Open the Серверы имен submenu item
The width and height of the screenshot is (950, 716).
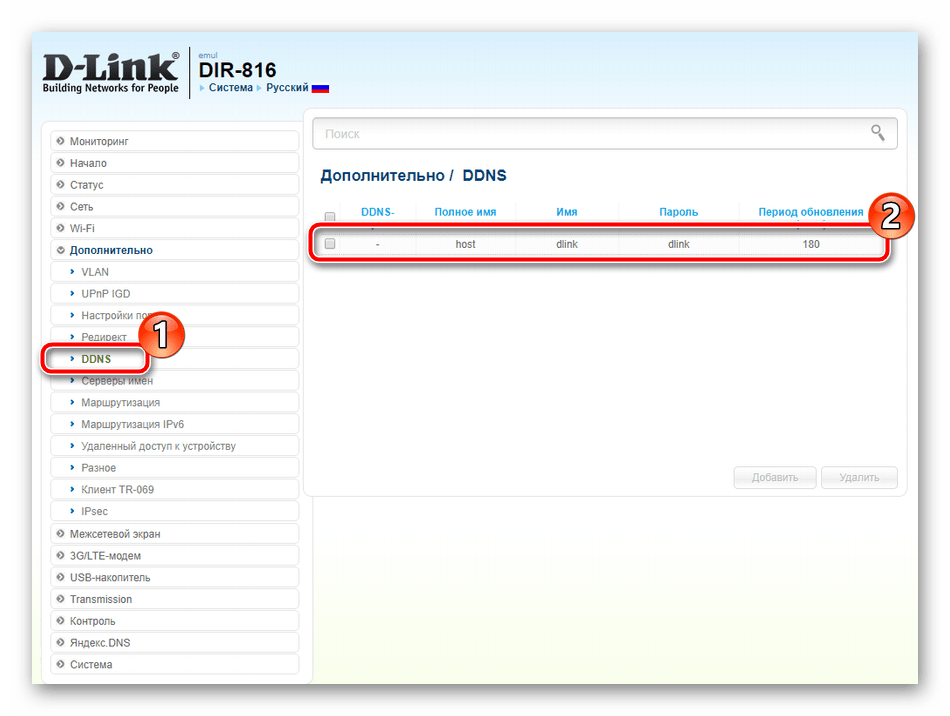click(x=174, y=380)
